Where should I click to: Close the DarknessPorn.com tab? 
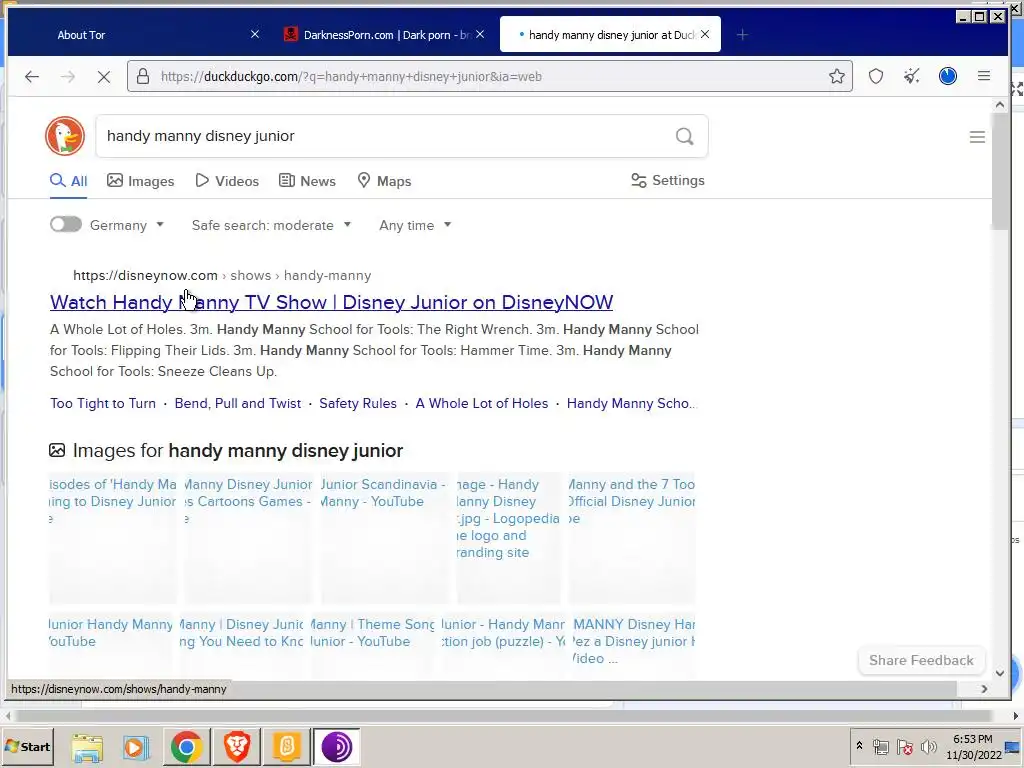[x=480, y=34]
